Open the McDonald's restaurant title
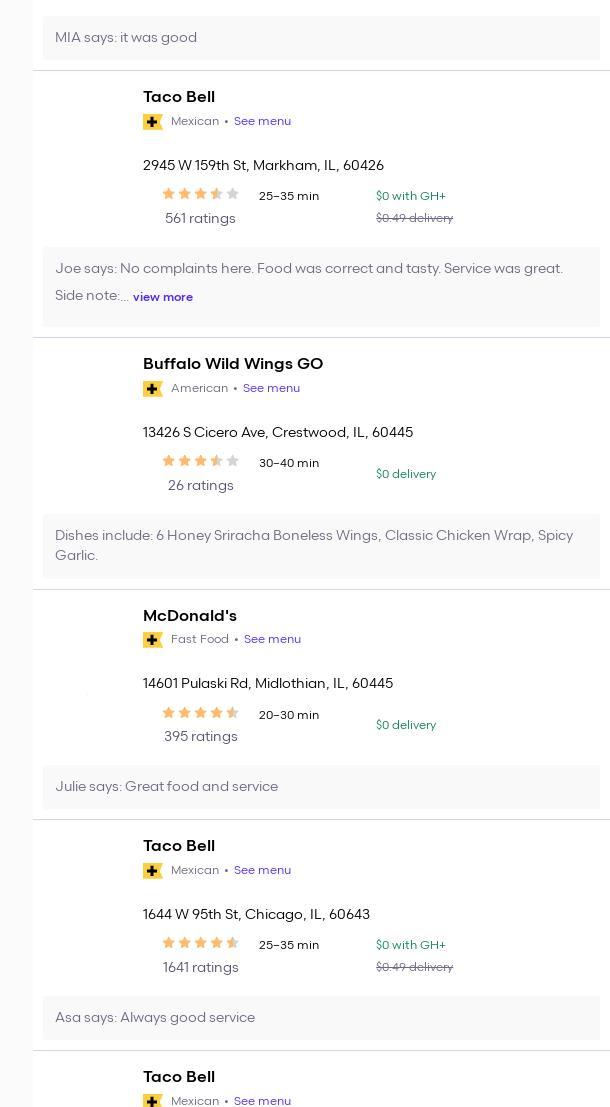The height and width of the screenshot is (1107, 610). pos(190,616)
